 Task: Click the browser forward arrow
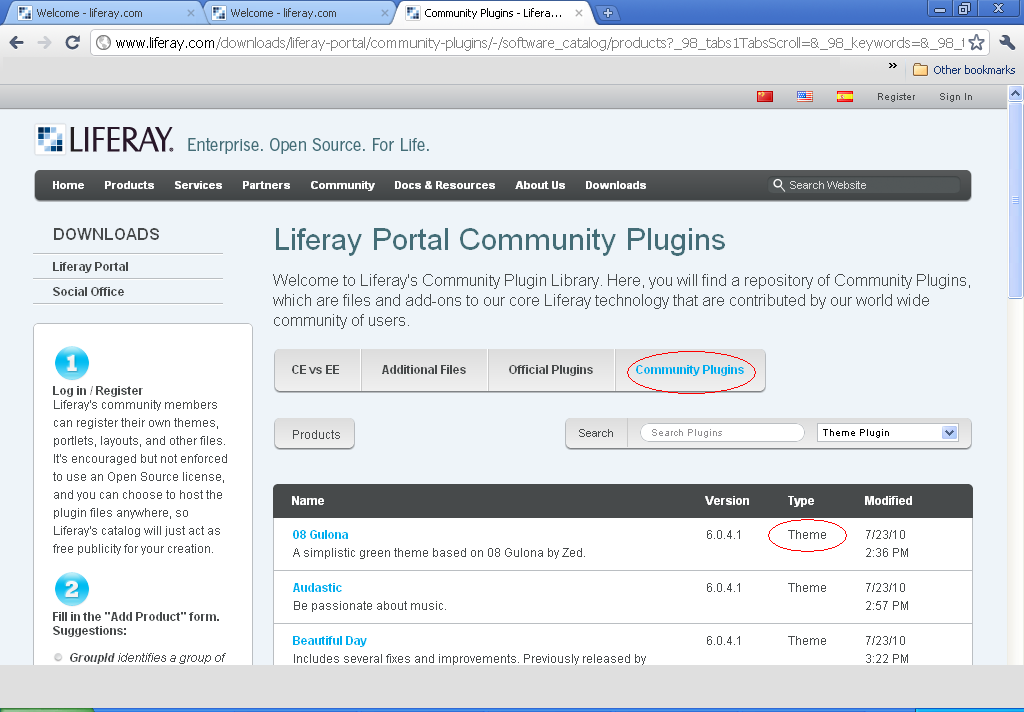44,43
